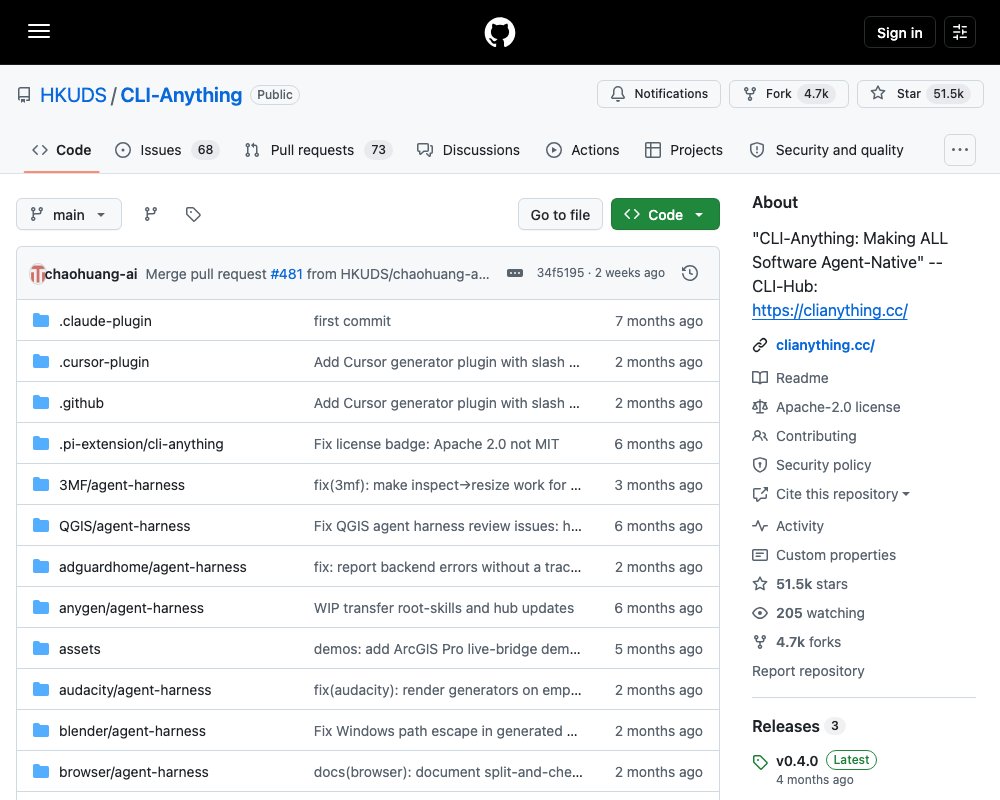Open the 3MF/agent-harness folder
Screen dimensions: 1000x800
click(x=122, y=485)
